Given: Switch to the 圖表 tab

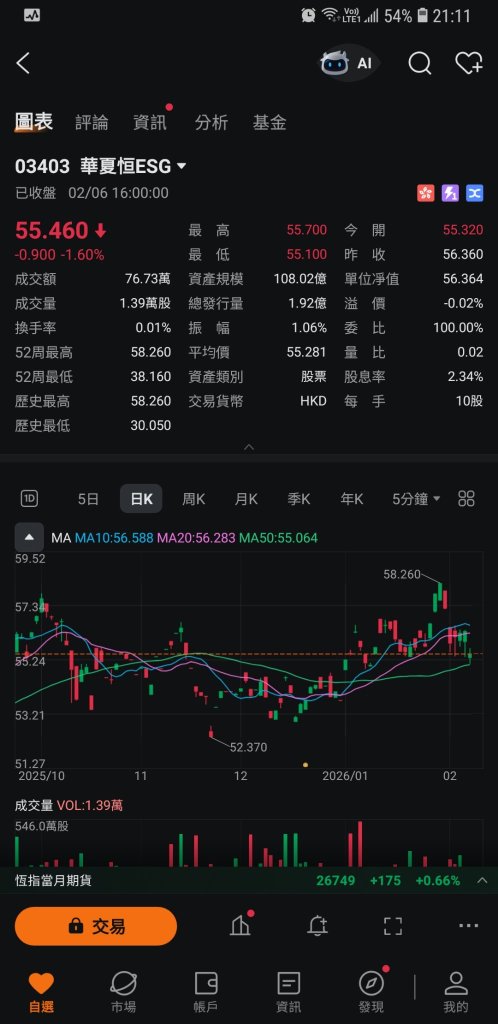Looking at the screenshot, I should (34, 122).
